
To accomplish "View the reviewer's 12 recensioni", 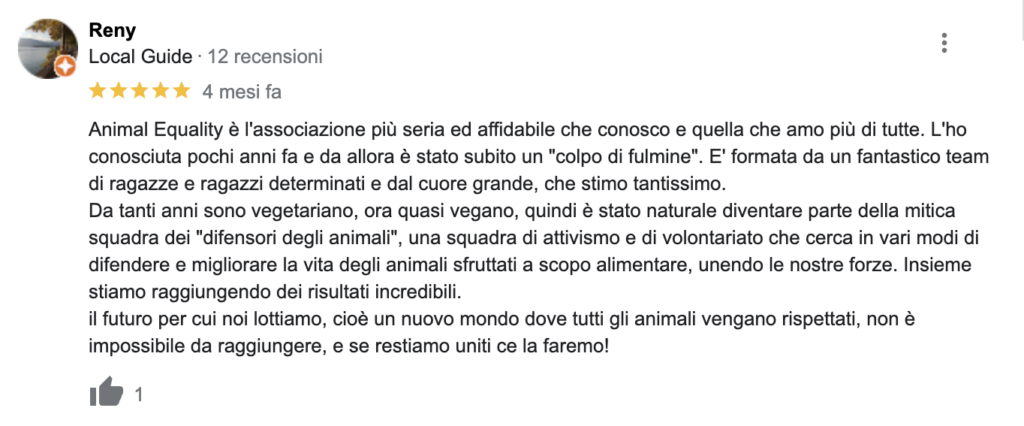I will [265, 57].
